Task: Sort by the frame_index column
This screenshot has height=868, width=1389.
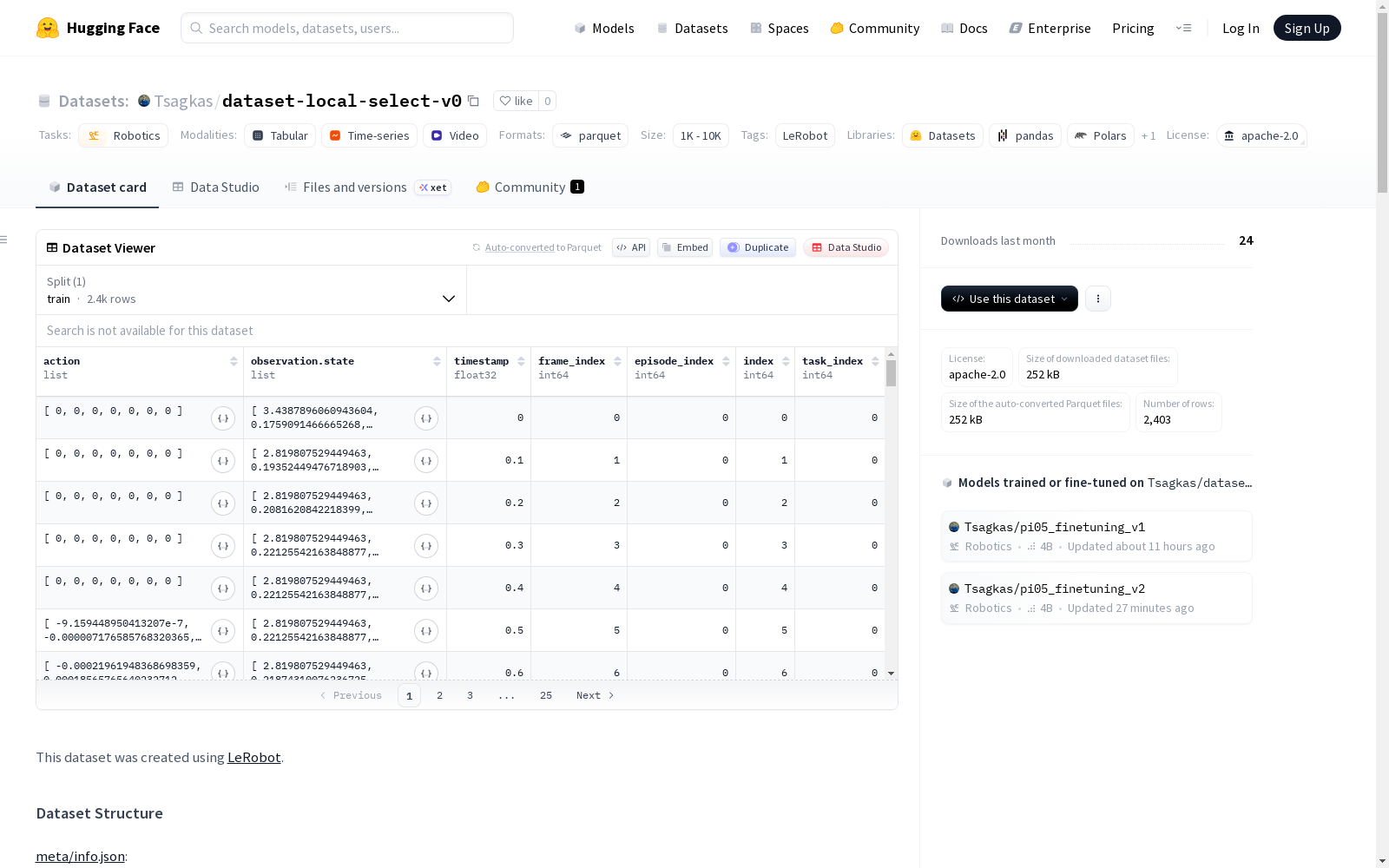Action: coord(617,361)
